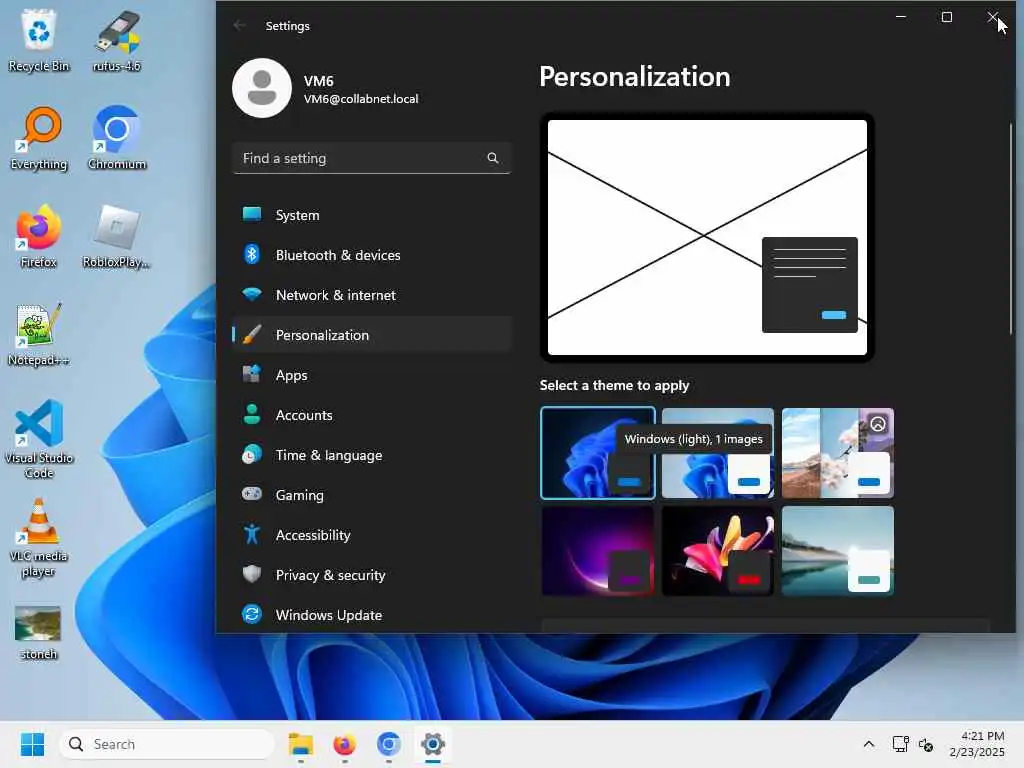Click the network display tray icon
Image resolution: width=1024 pixels, height=768 pixels.
[x=901, y=744]
